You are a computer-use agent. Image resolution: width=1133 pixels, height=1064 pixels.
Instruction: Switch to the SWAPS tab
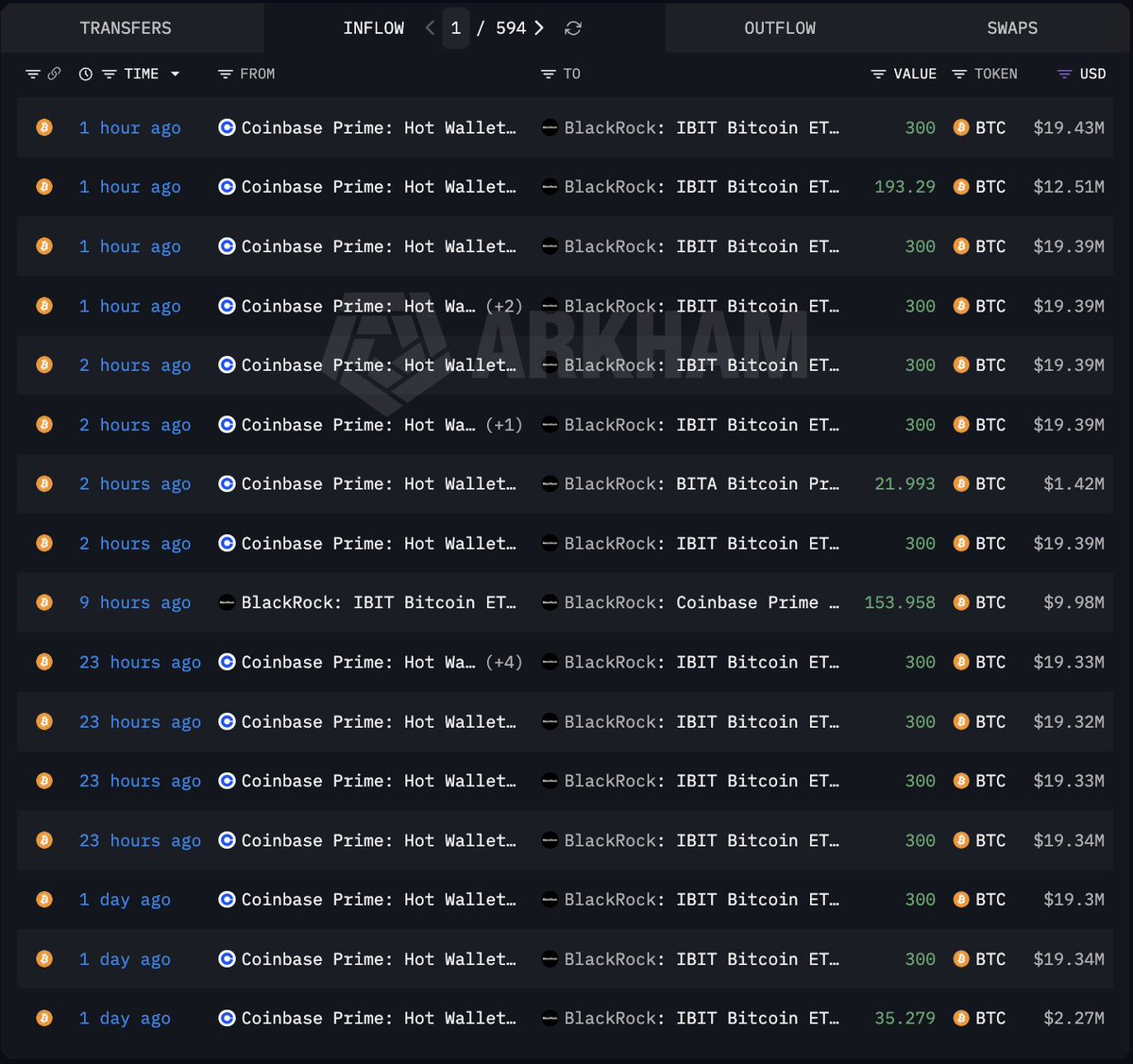(1012, 28)
